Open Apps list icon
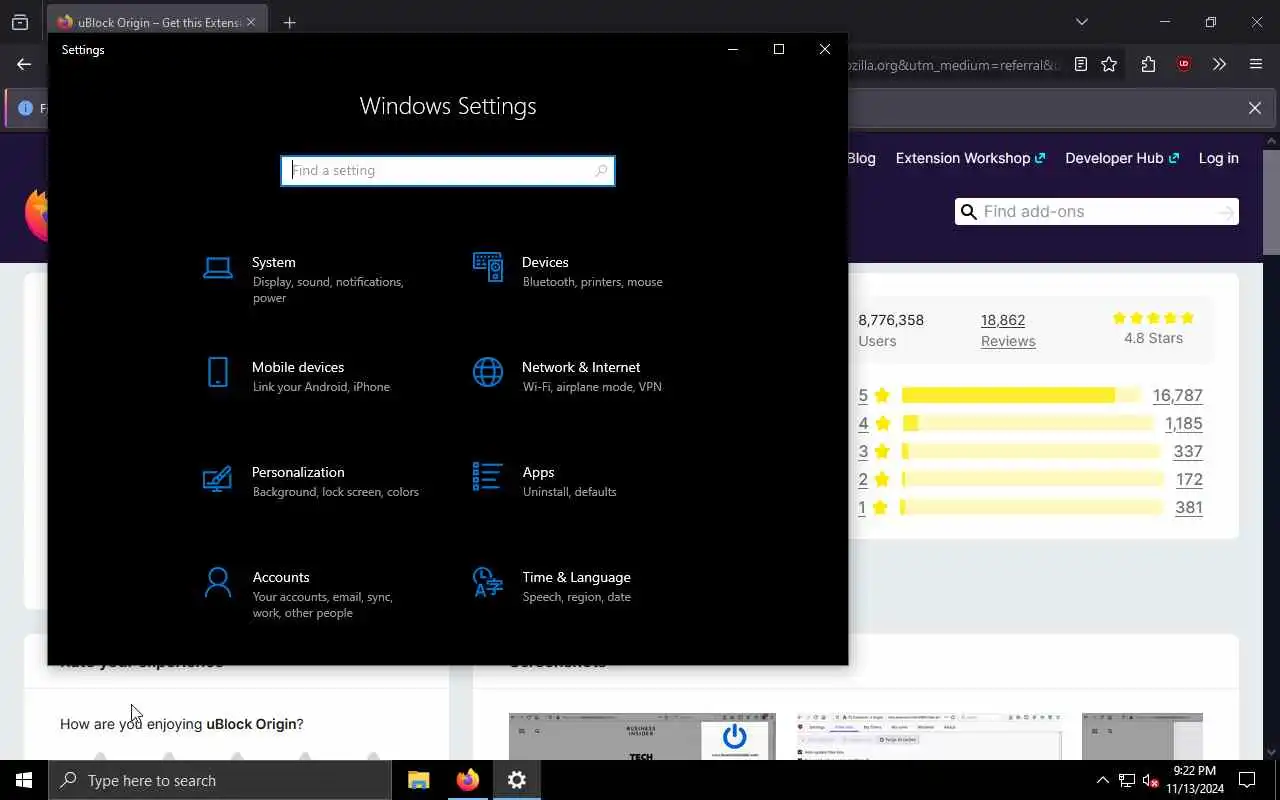Image resolution: width=1280 pixels, height=800 pixels. 488,477
